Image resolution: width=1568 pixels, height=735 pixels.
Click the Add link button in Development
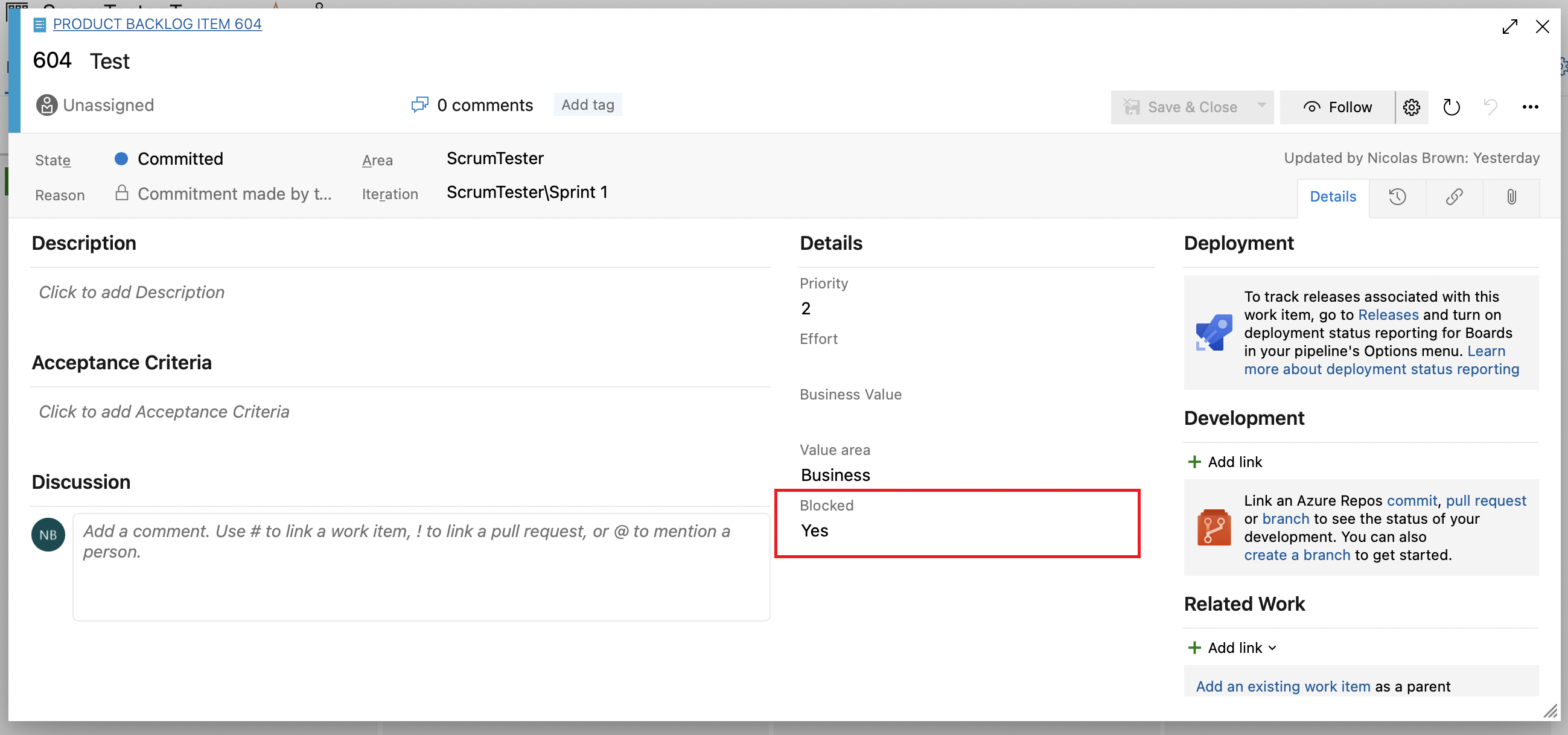(1226, 462)
